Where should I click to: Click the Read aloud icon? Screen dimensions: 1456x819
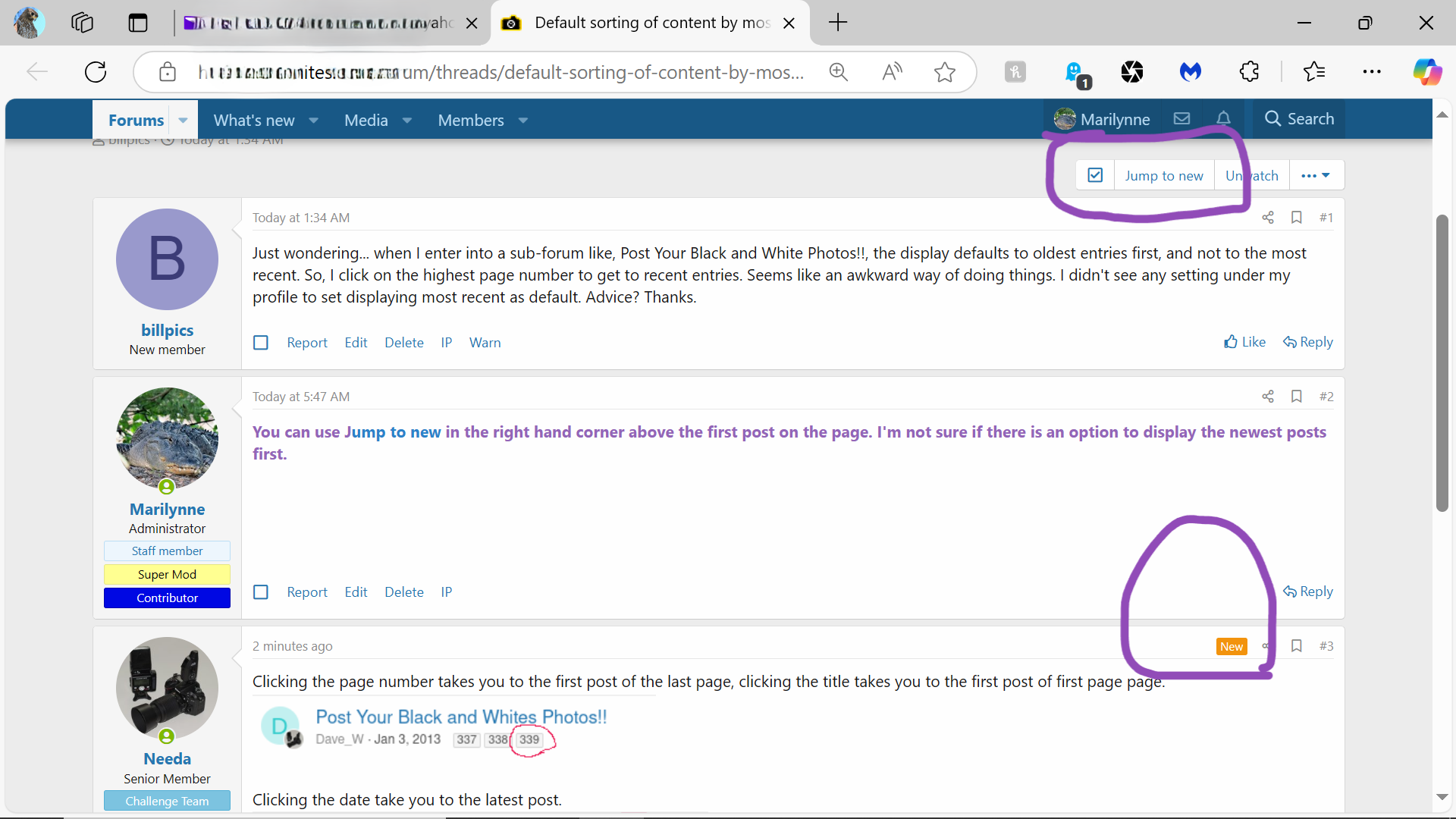click(892, 72)
